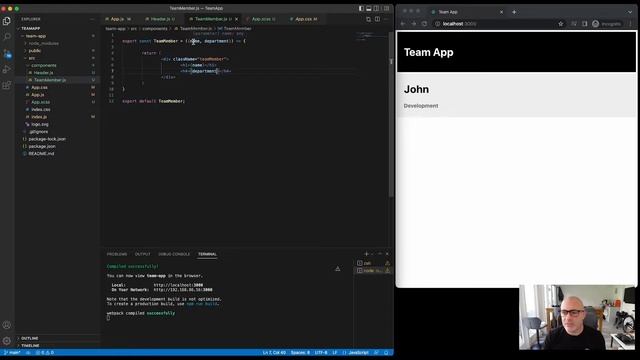Expand the TIMELINE section
This screenshot has width=640, height=360.
(30, 345)
